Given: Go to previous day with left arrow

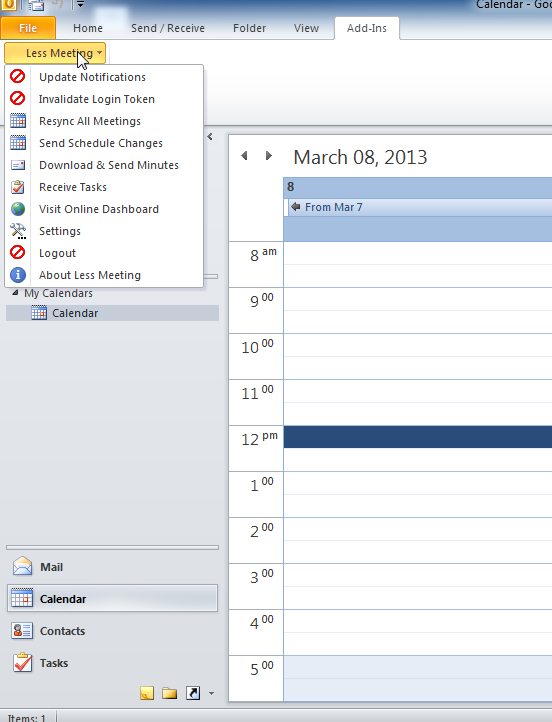Looking at the screenshot, I should click(244, 156).
